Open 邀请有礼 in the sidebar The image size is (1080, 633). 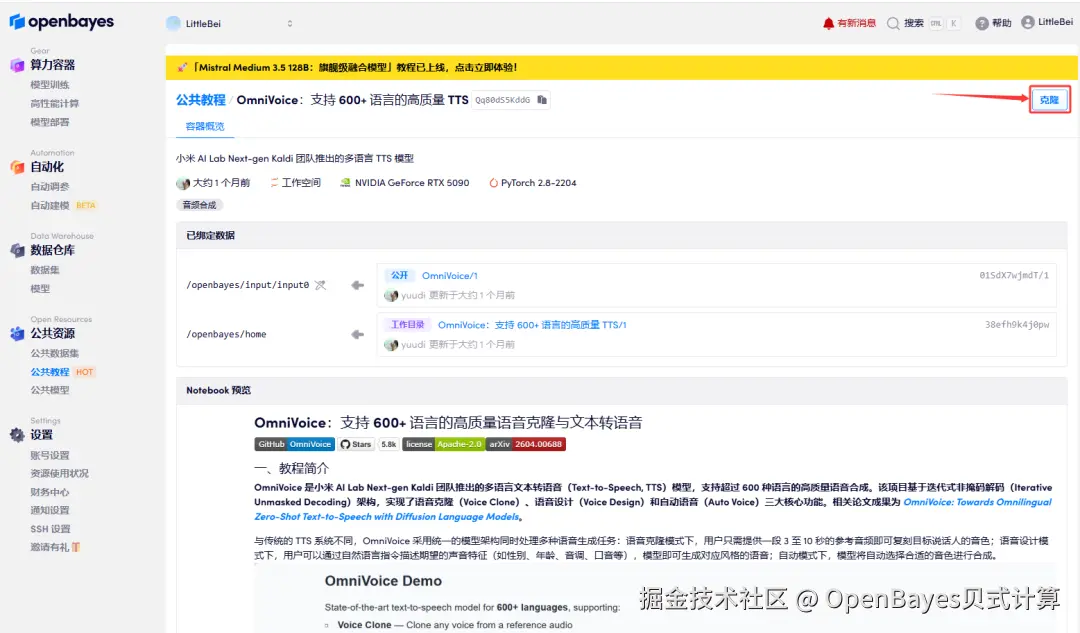click(50, 548)
